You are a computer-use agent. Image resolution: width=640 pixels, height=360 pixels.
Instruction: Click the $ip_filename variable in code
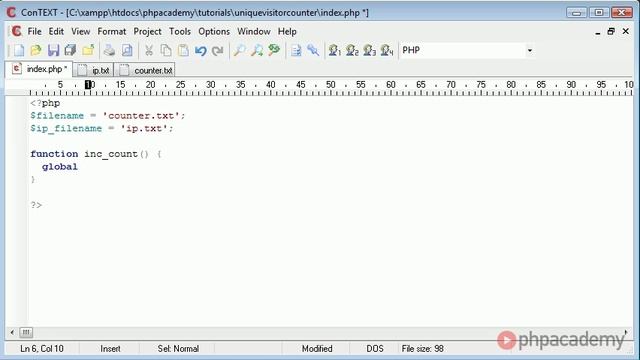[x=66, y=129]
